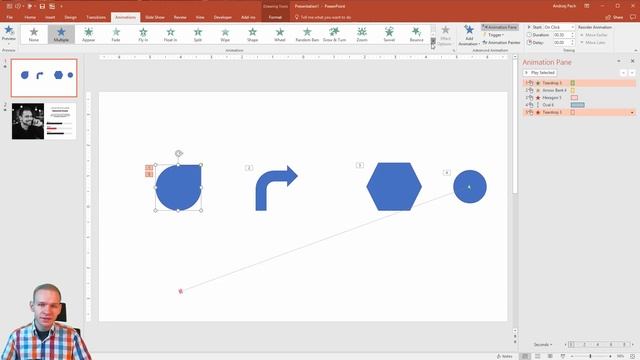Apply the Wheel animation

click(280, 34)
